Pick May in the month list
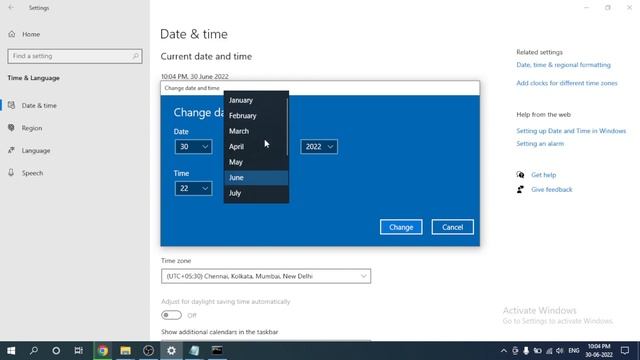This screenshot has height=360, width=640. point(256,162)
